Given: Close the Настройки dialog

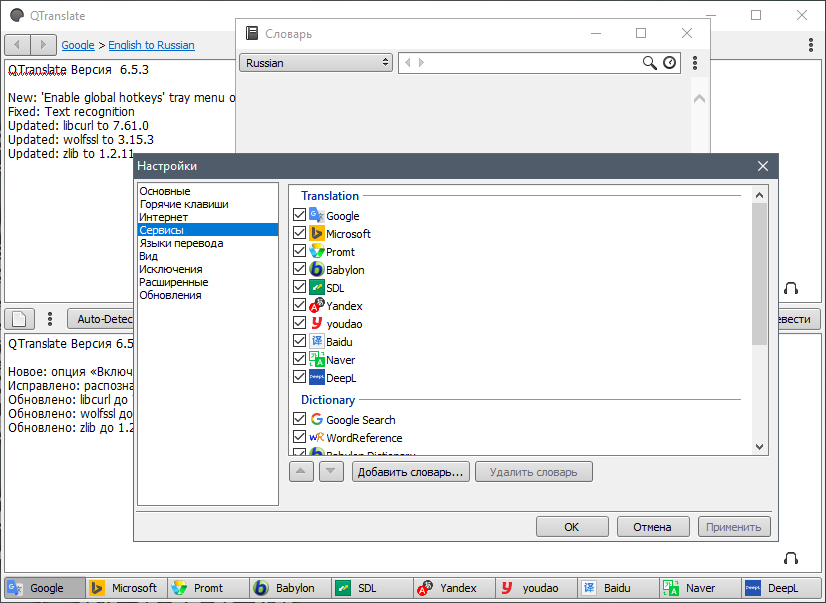Looking at the screenshot, I should [x=762, y=166].
